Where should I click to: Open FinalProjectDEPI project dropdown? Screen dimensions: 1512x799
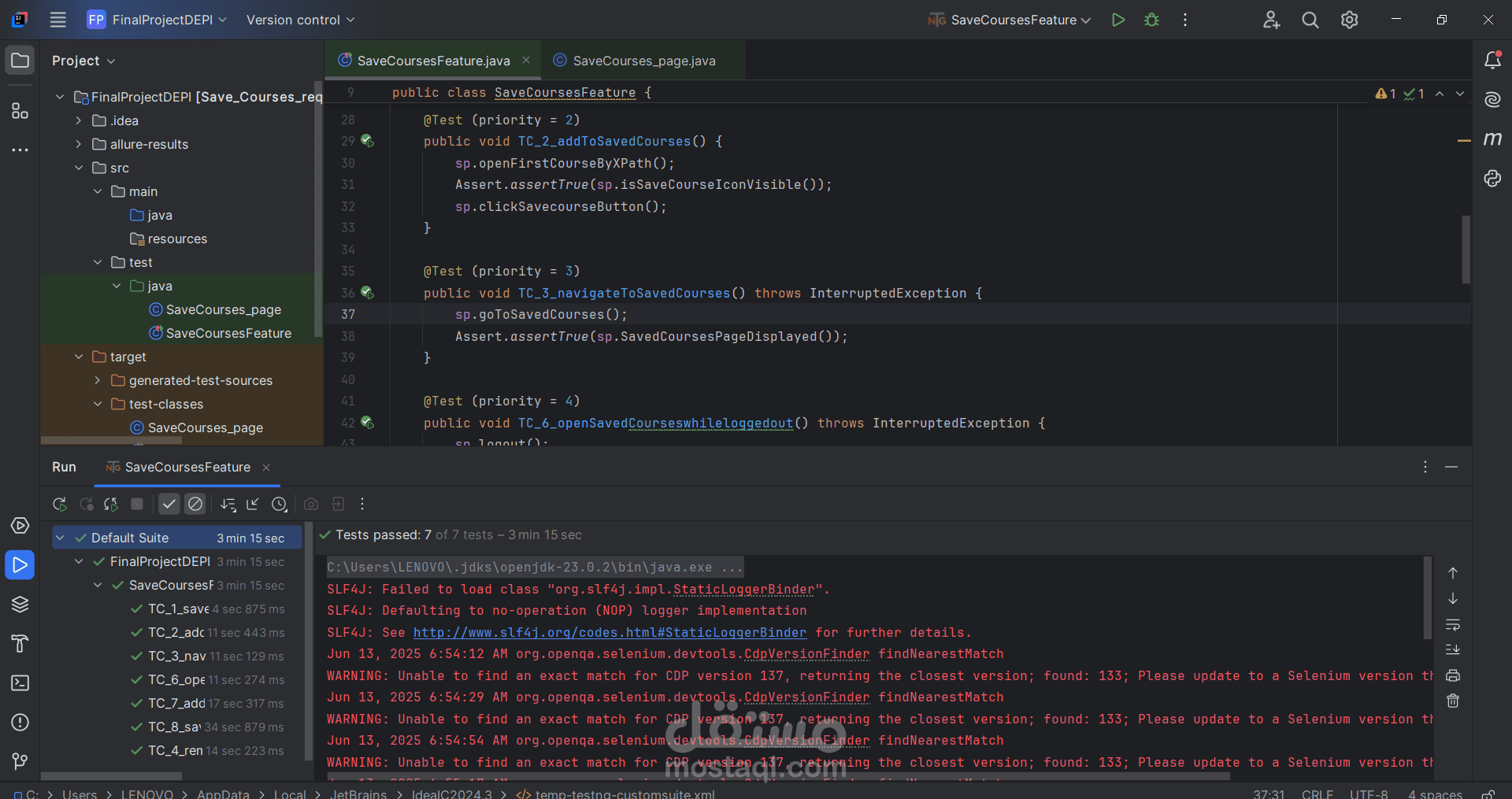pyautogui.click(x=157, y=20)
